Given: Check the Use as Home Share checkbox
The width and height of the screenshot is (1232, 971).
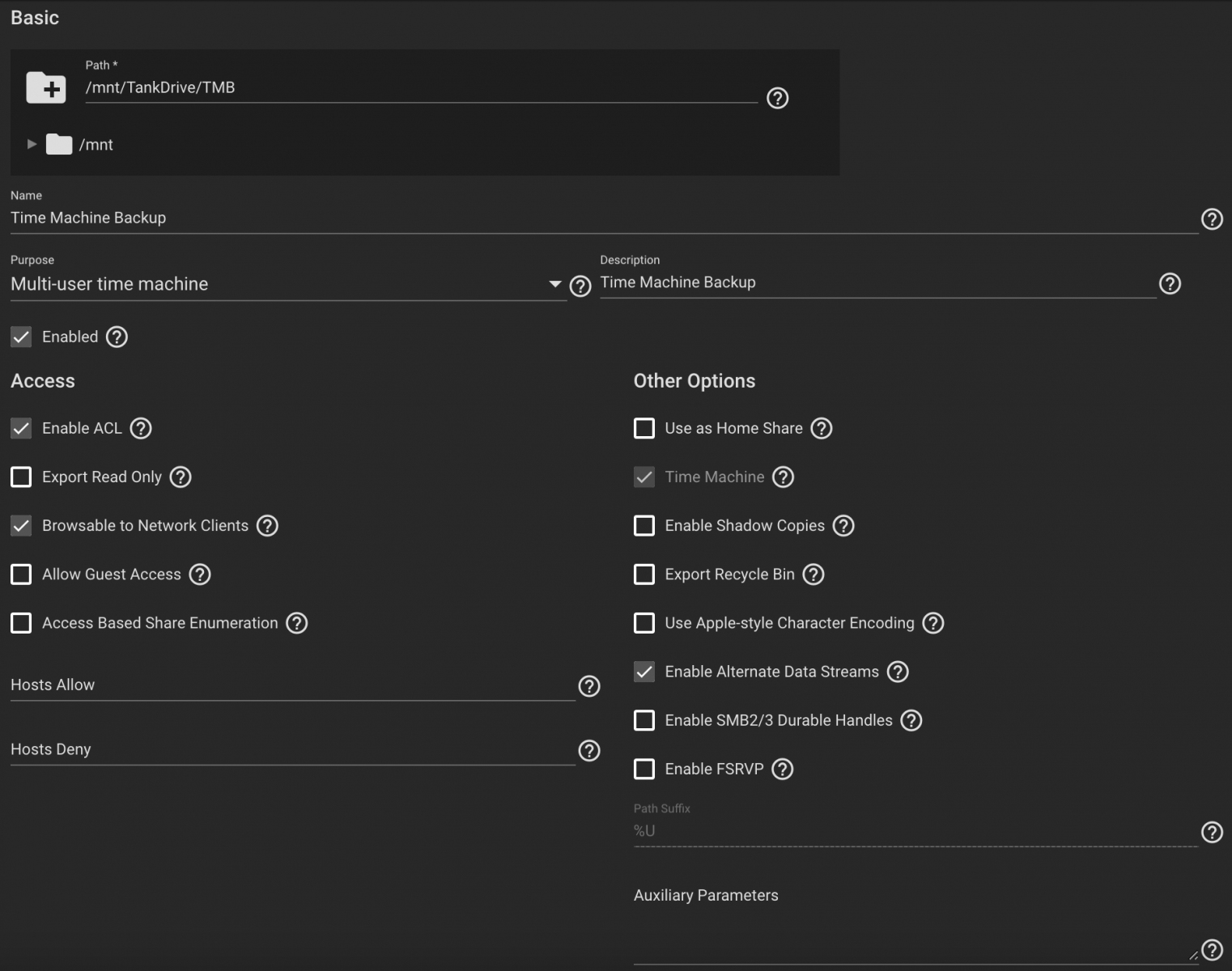Looking at the screenshot, I should click(644, 428).
